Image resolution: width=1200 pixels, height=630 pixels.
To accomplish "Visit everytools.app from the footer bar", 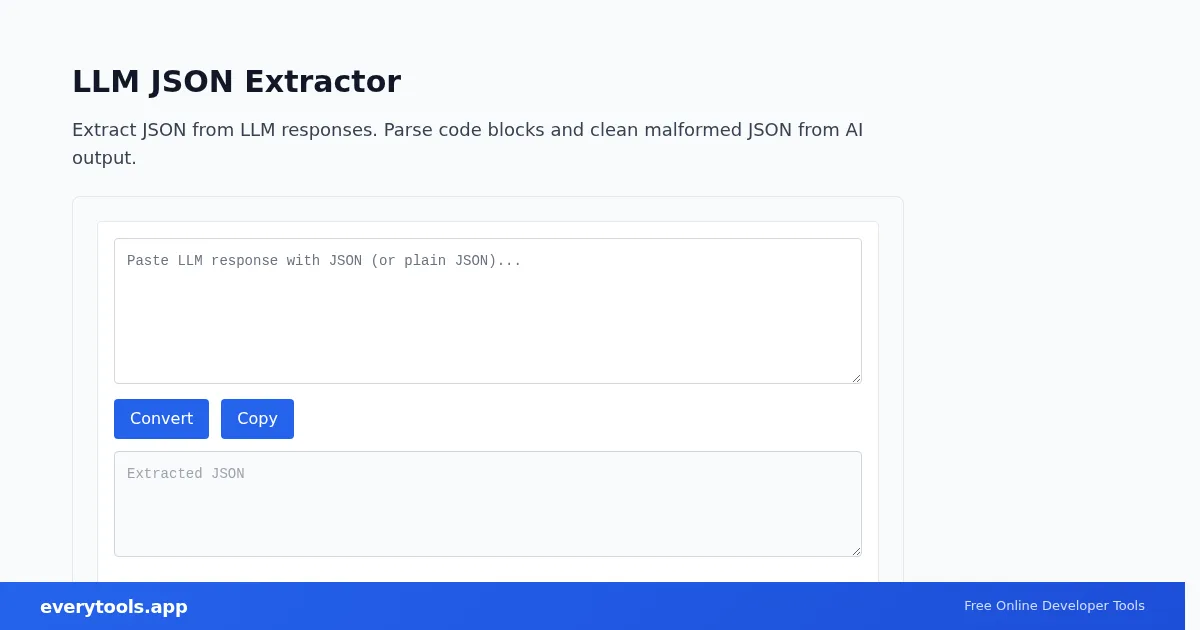I will click(x=114, y=607).
